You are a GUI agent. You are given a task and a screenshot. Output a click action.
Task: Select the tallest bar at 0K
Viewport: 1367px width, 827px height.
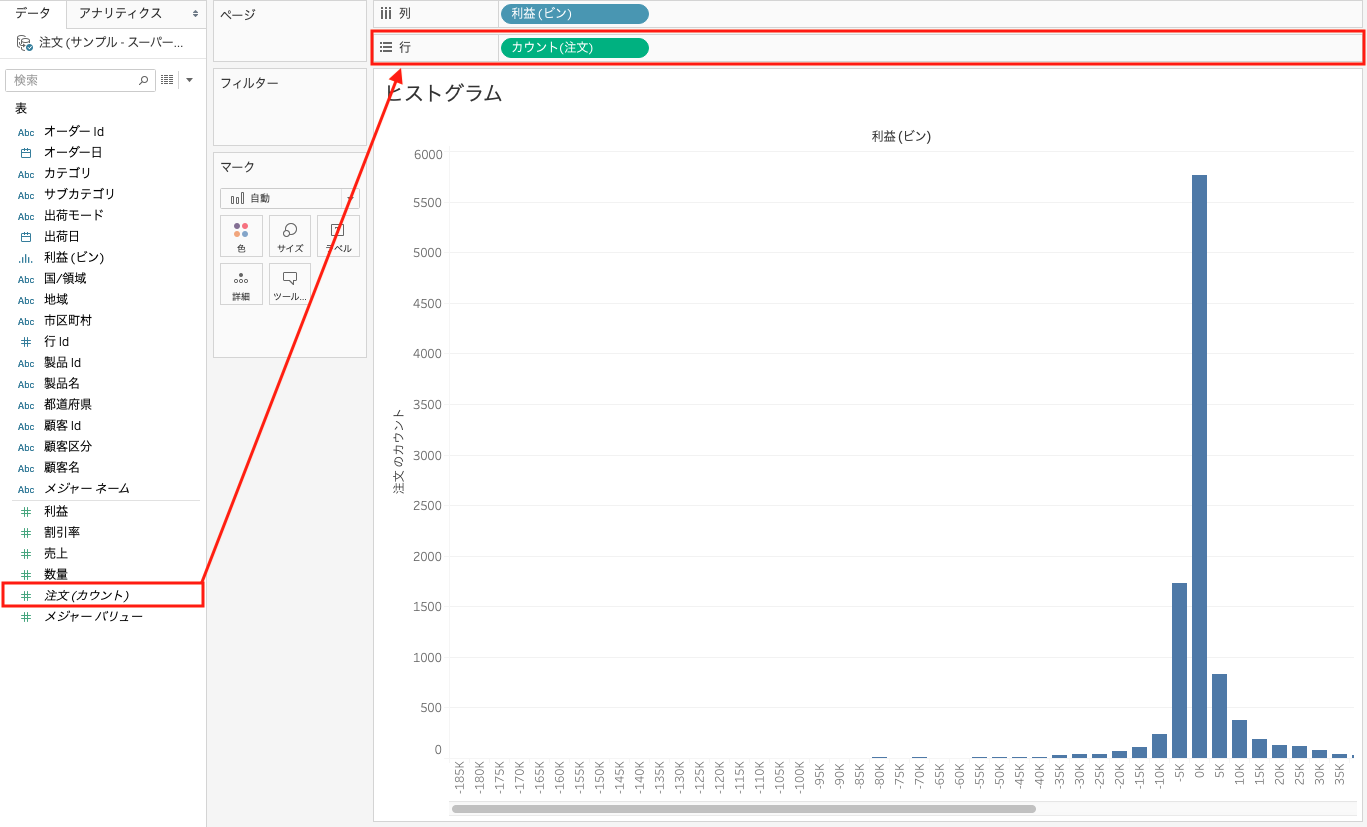[1199, 466]
